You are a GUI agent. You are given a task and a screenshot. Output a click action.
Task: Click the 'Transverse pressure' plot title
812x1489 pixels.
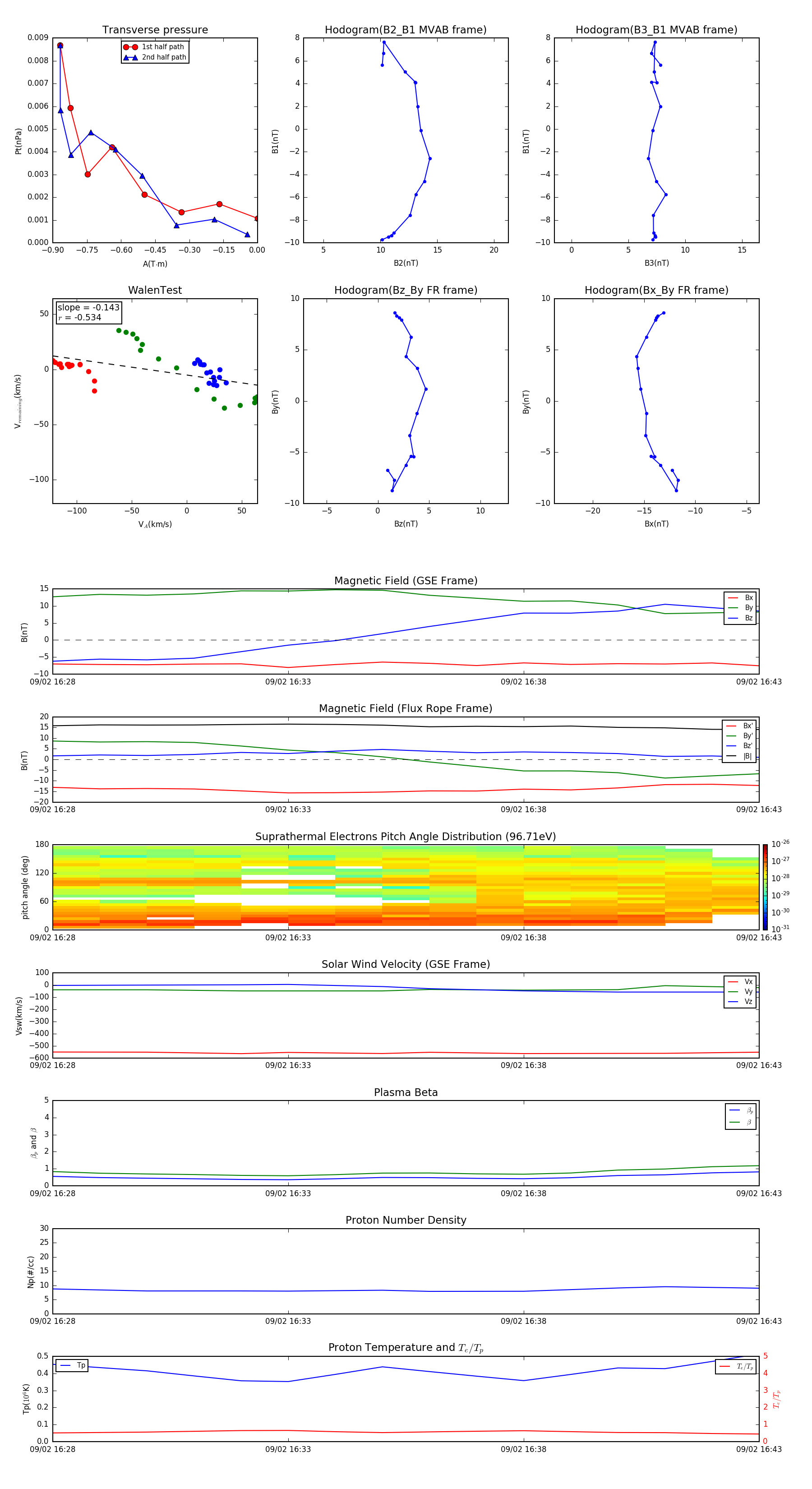tap(155, 30)
